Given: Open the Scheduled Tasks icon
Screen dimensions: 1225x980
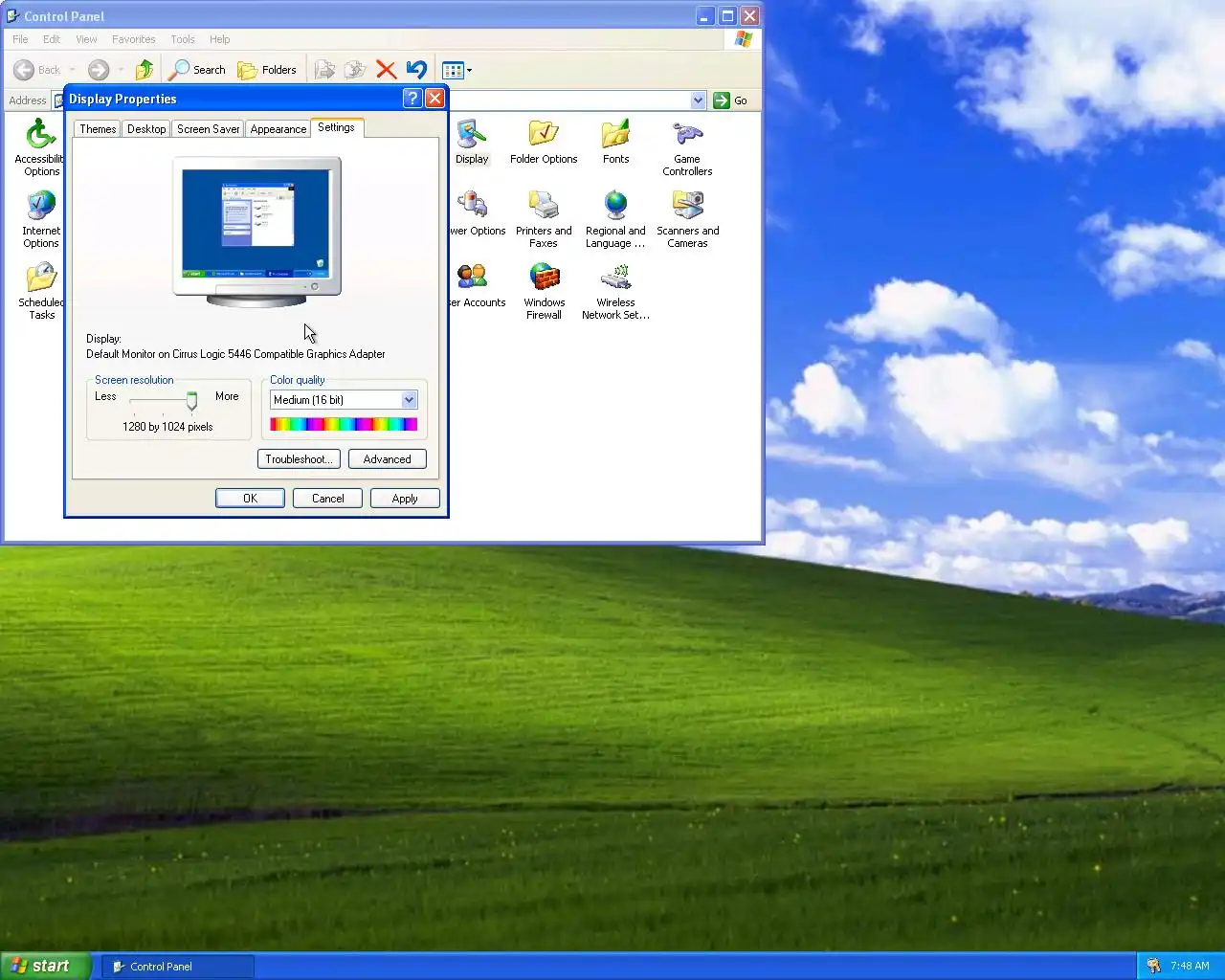Looking at the screenshot, I should tap(41, 291).
